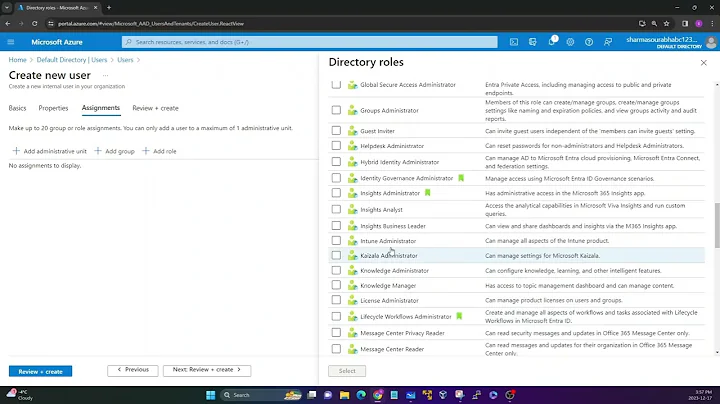Image resolution: width=720 pixels, height=404 pixels.
Task: Click the scroll down arrow of roles list
Action: click(717, 353)
